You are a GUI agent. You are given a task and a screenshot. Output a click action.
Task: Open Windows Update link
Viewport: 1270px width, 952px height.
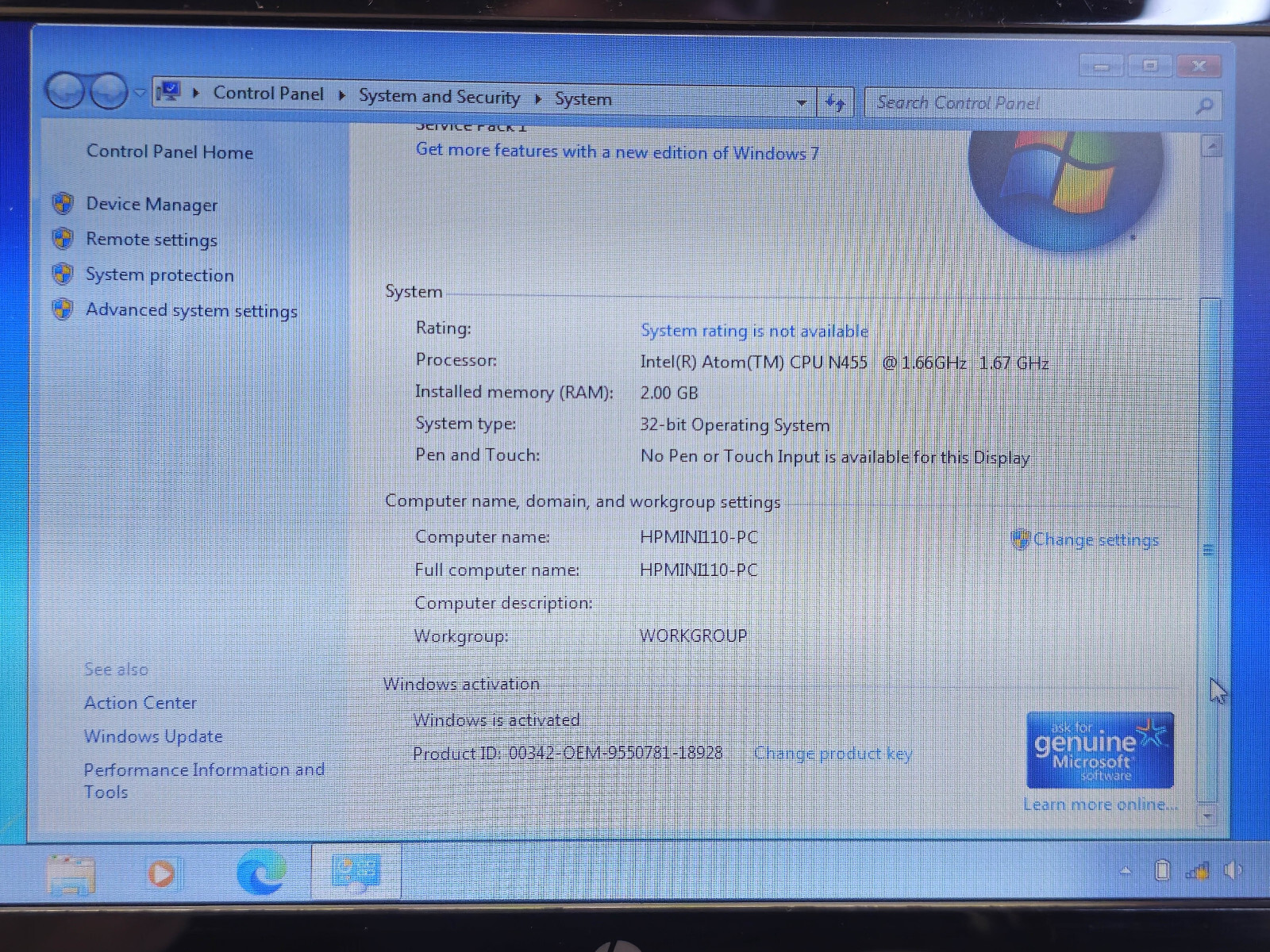pyautogui.click(x=153, y=736)
